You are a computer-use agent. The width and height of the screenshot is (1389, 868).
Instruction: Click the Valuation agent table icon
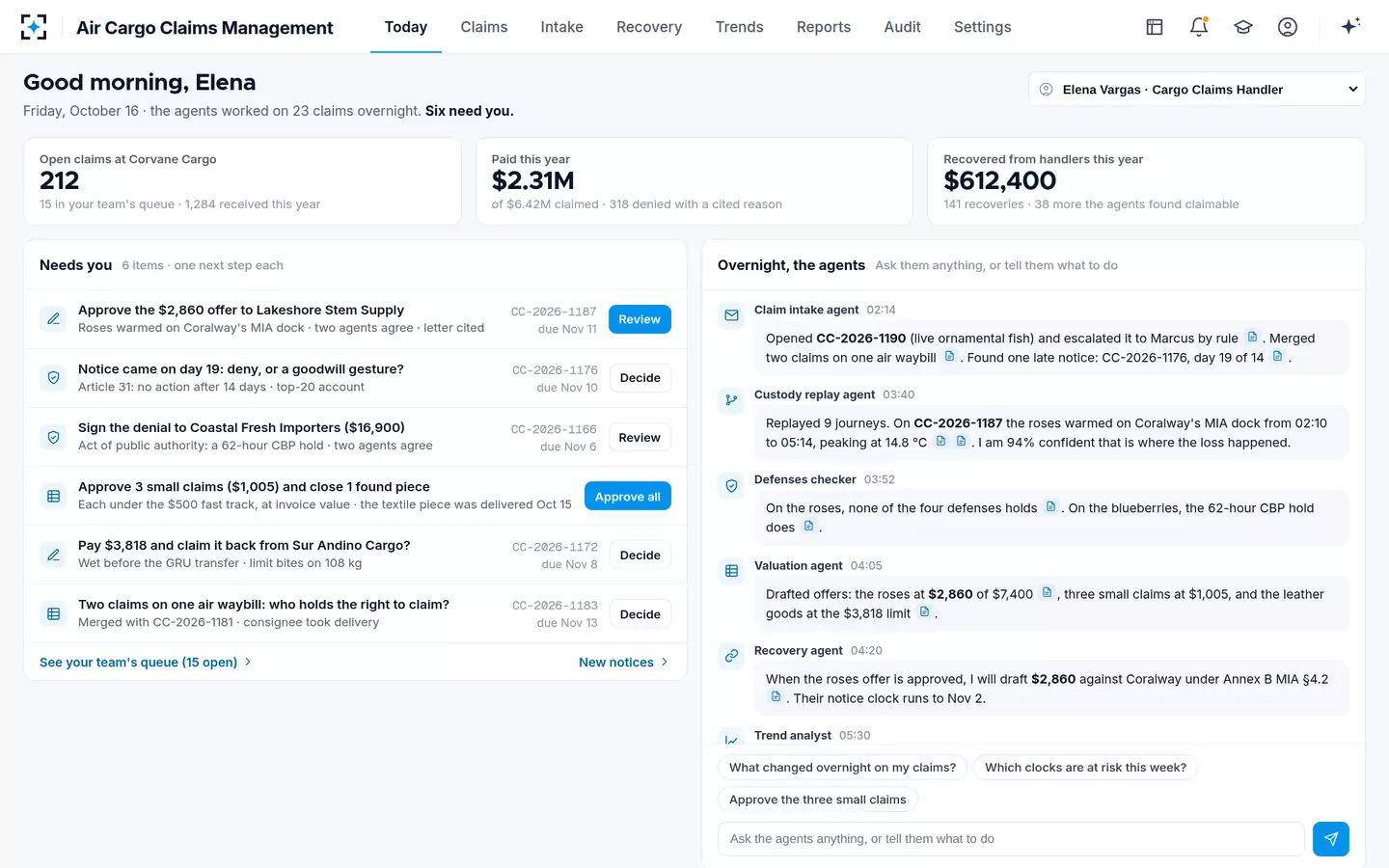[731, 571]
